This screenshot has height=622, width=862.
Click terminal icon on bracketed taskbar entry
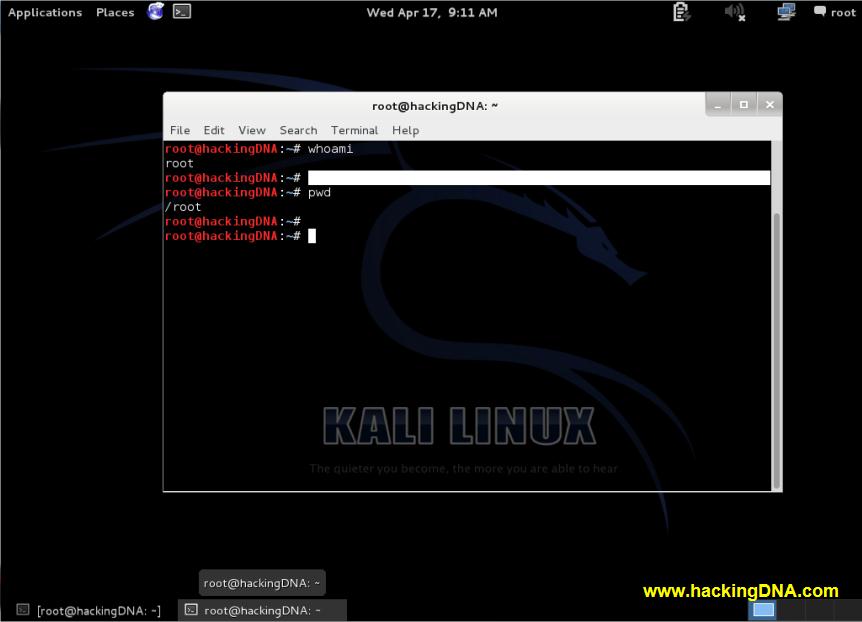point(23,609)
